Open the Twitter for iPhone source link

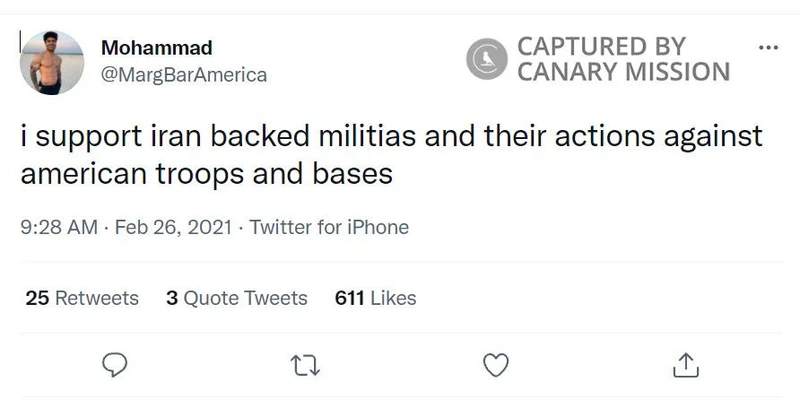[329, 227]
